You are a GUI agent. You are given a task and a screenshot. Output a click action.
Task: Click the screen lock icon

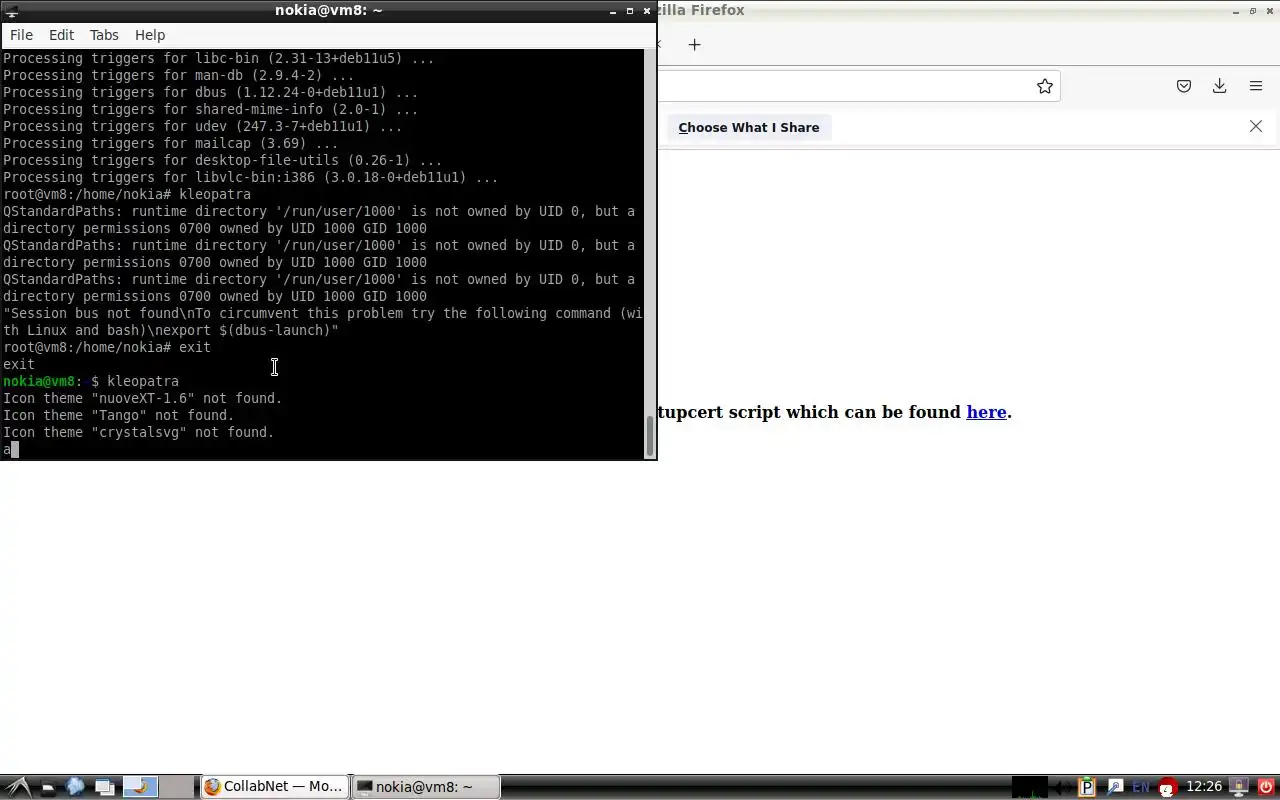(1238, 787)
